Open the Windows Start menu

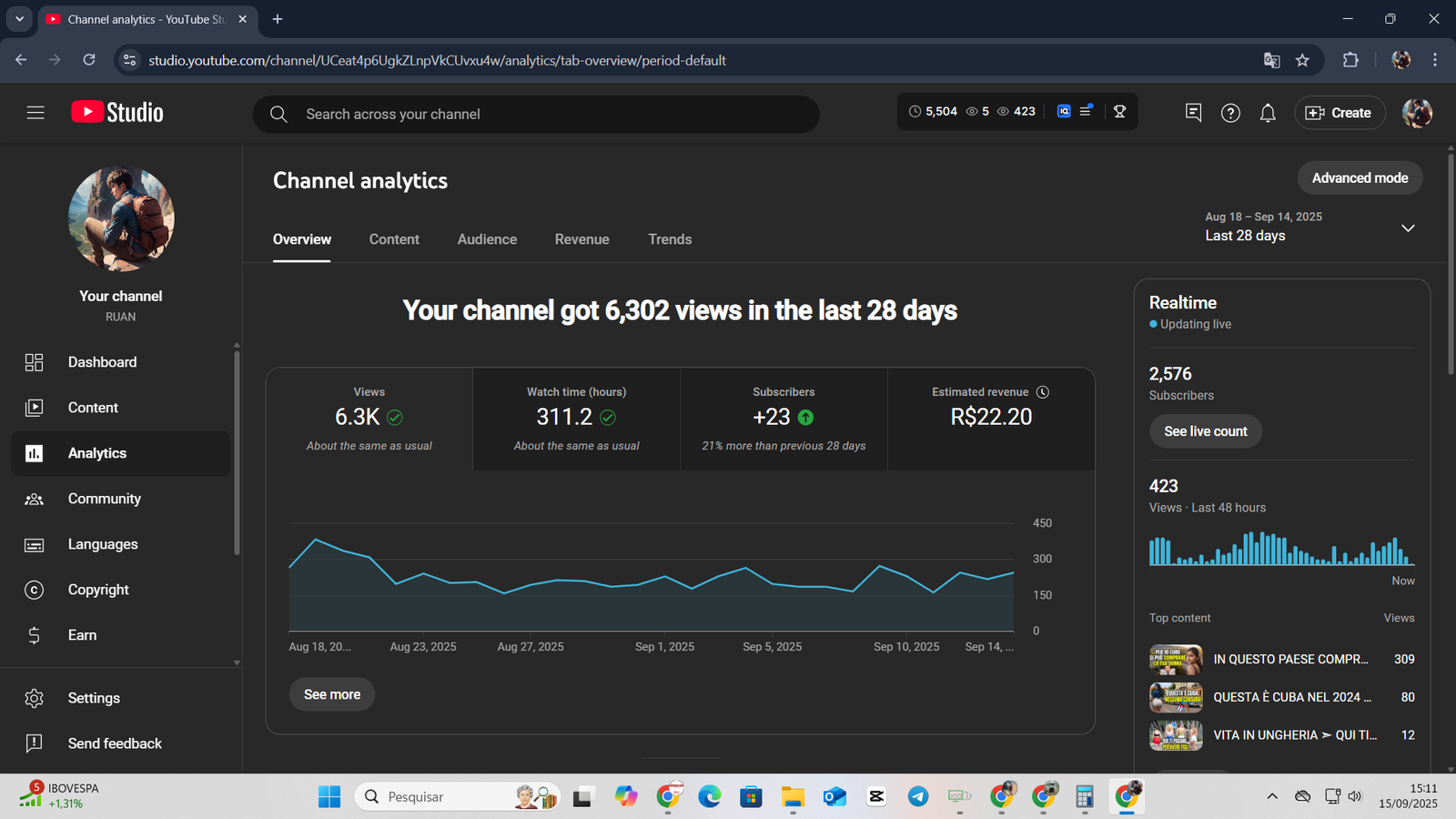point(329,796)
